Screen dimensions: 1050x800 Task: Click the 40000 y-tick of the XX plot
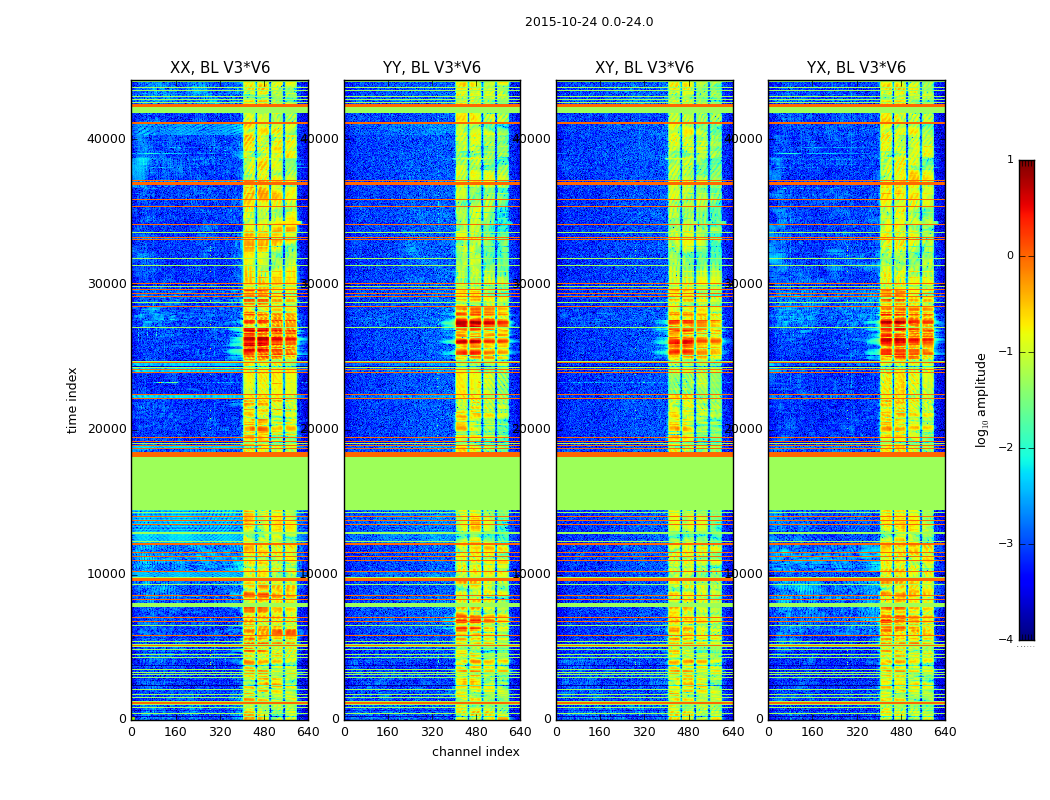pos(106,139)
